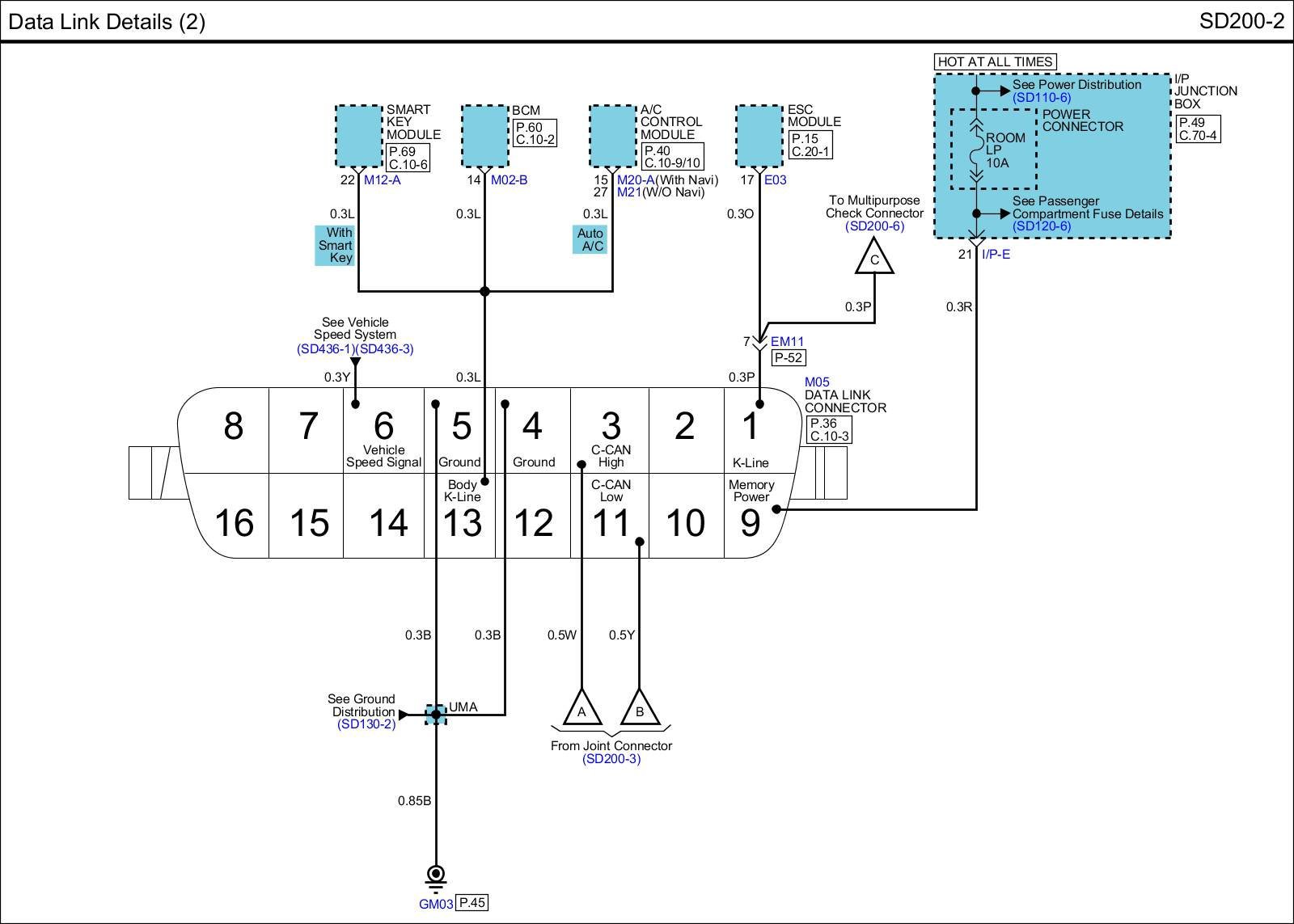Select the triangle C check connector symbol

(x=874, y=259)
